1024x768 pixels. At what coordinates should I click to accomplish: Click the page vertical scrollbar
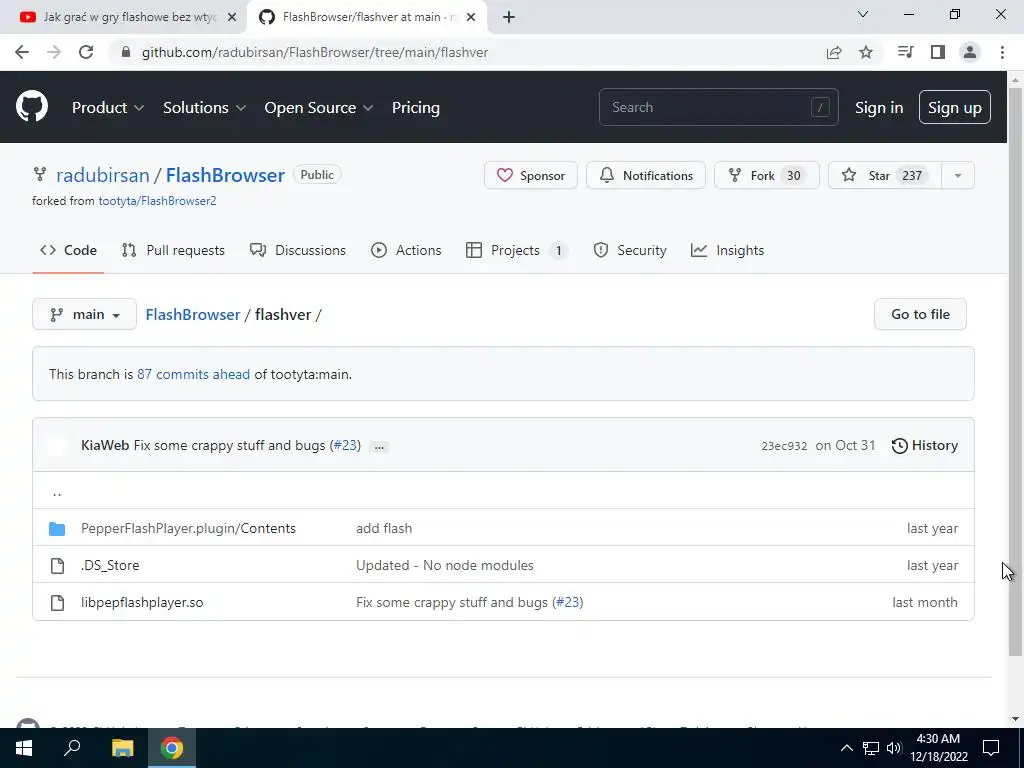point(1015,372)
